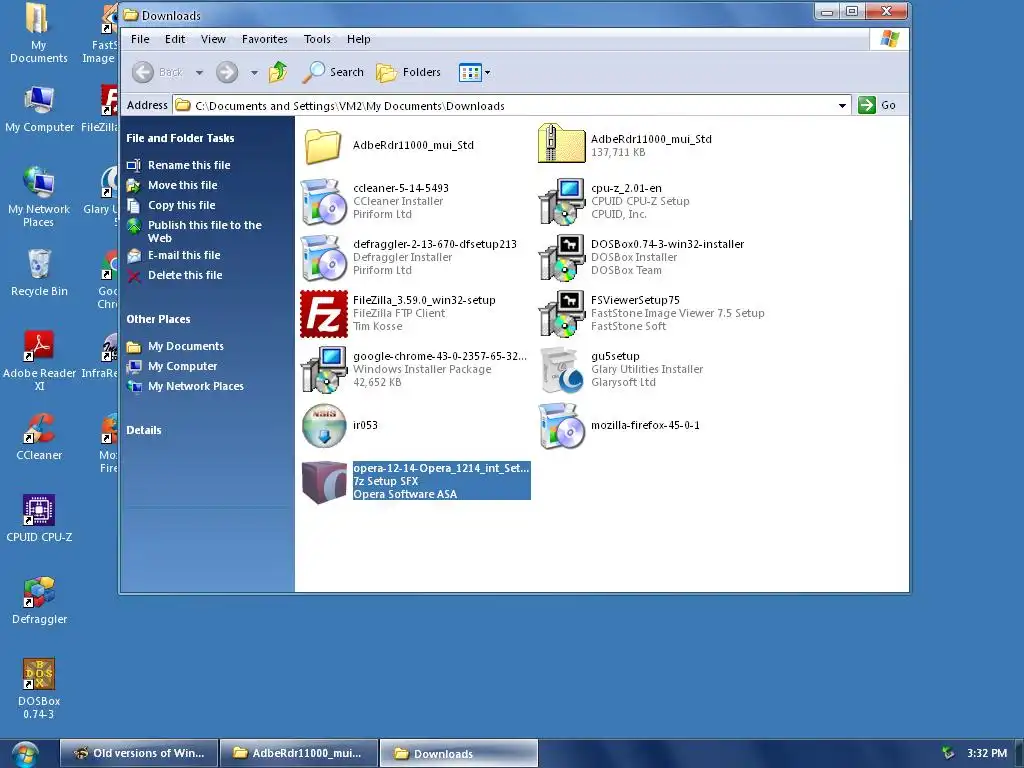Open the AdbeRdr11000_mui_Std zip archive icon
Screen dimensions: 1024x768
point(561,144)
